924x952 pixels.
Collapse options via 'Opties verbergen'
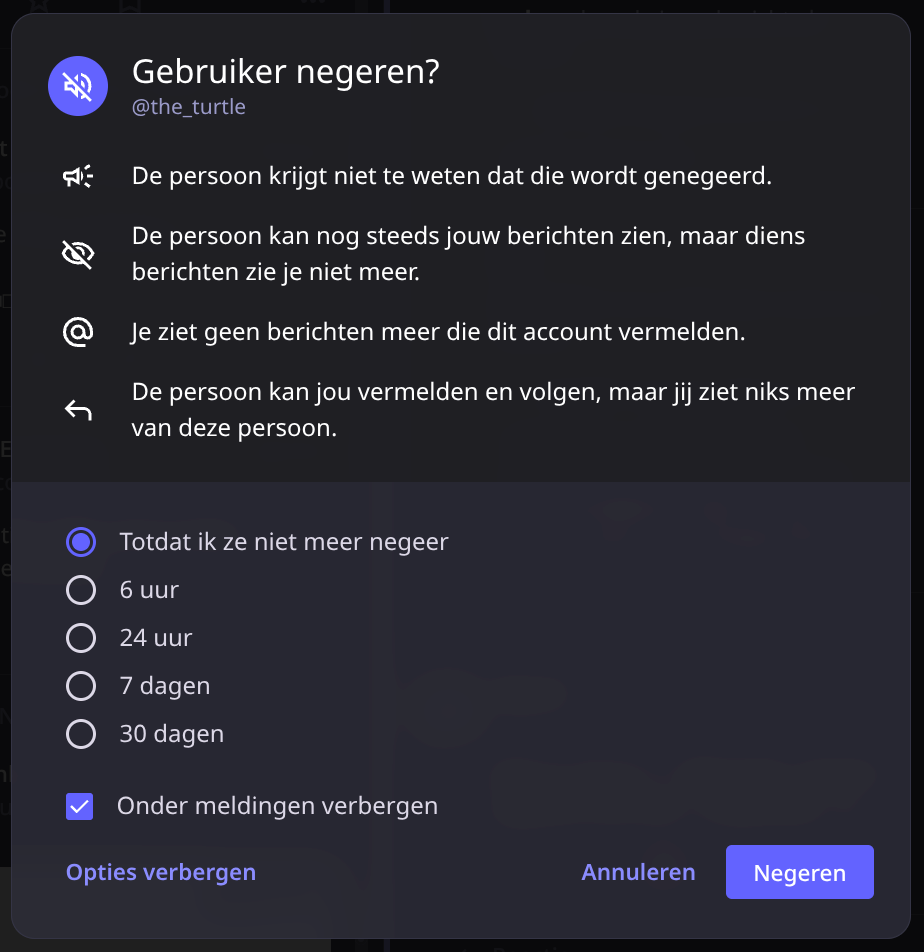click(161, 872)
